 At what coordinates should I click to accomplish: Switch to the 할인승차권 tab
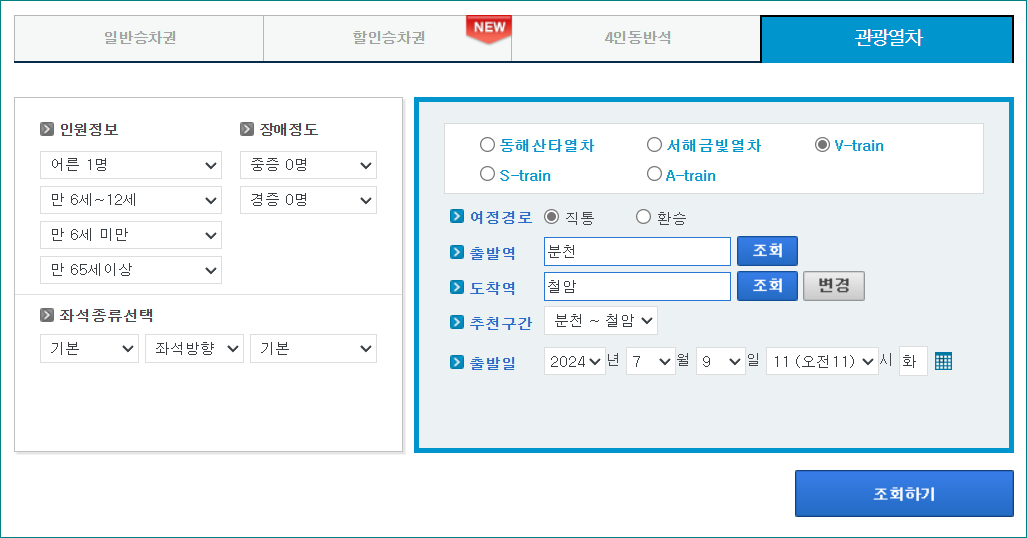pyautogui.click(x=388, y=38)
